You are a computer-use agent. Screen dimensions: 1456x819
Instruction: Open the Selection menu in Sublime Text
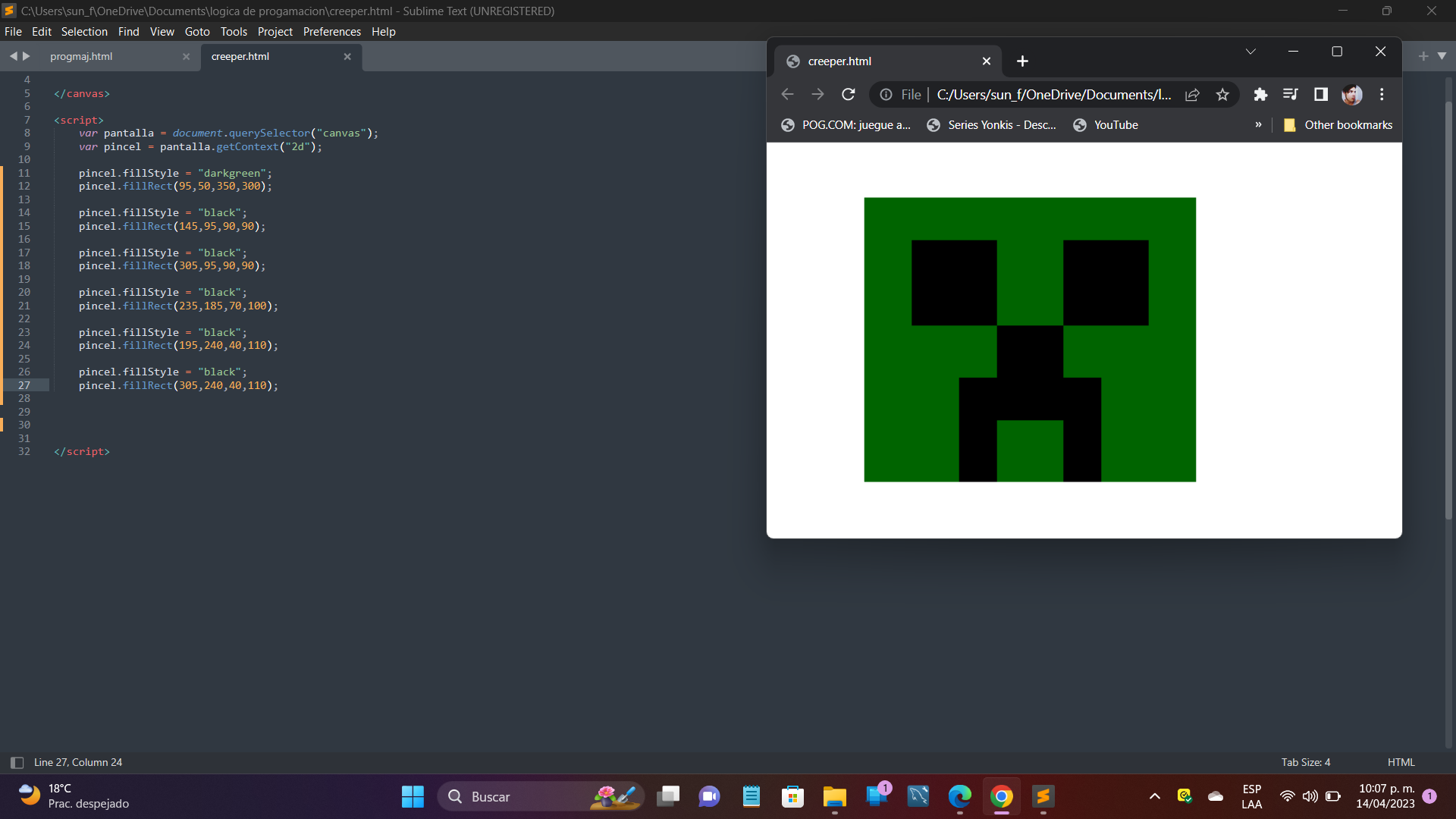(84, 31)
